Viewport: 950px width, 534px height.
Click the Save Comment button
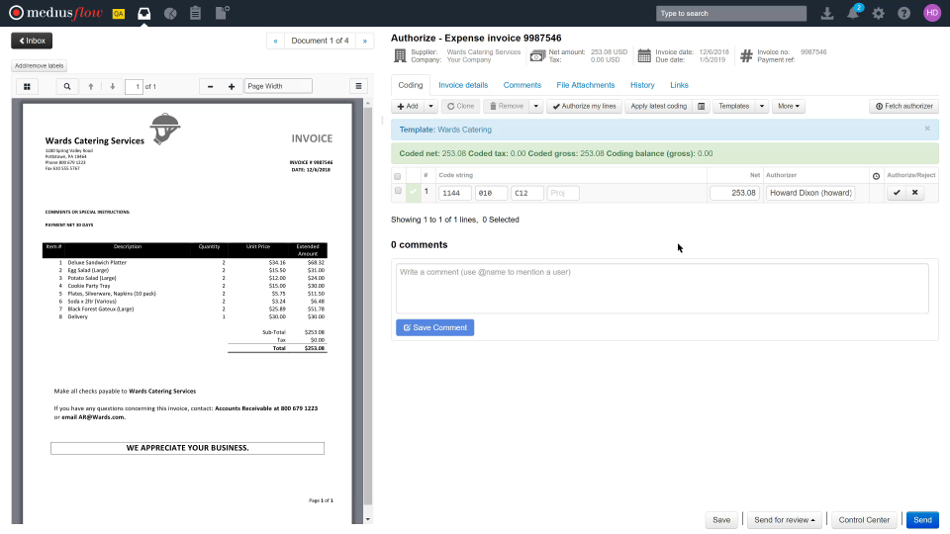click(x=435, y=327)
